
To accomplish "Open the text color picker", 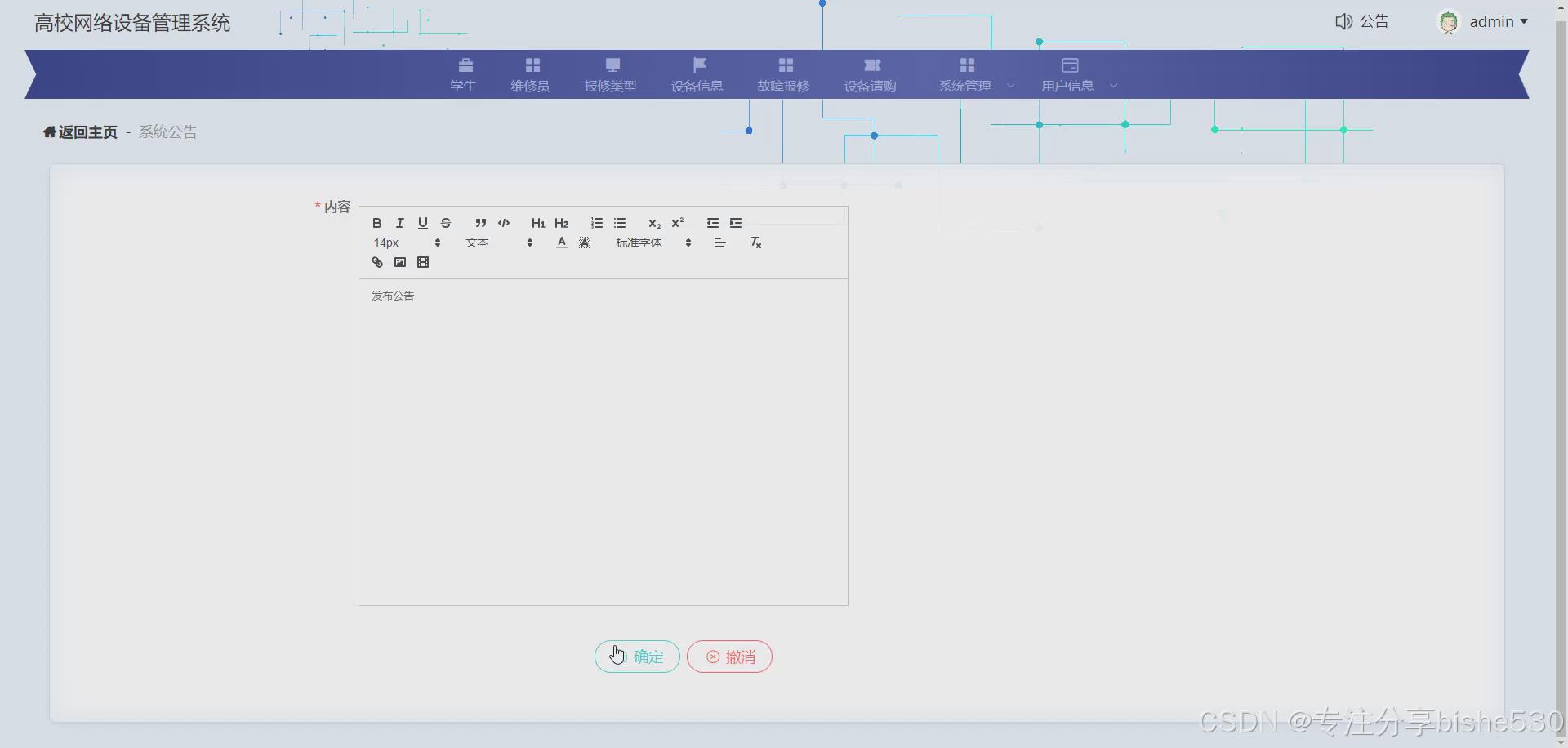I will tap(562, 243).
